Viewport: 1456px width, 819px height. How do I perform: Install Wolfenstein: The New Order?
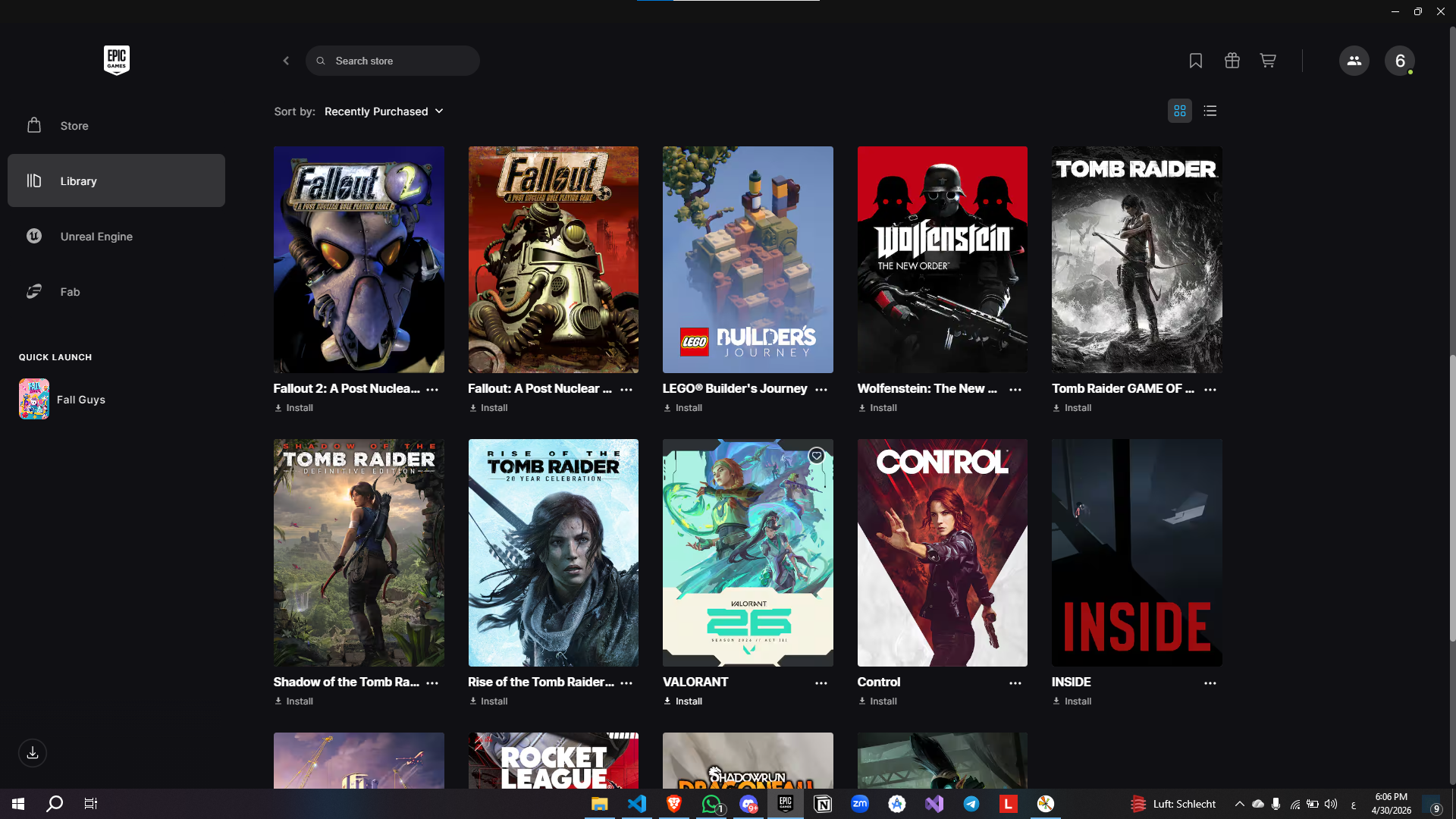point(877,408)
